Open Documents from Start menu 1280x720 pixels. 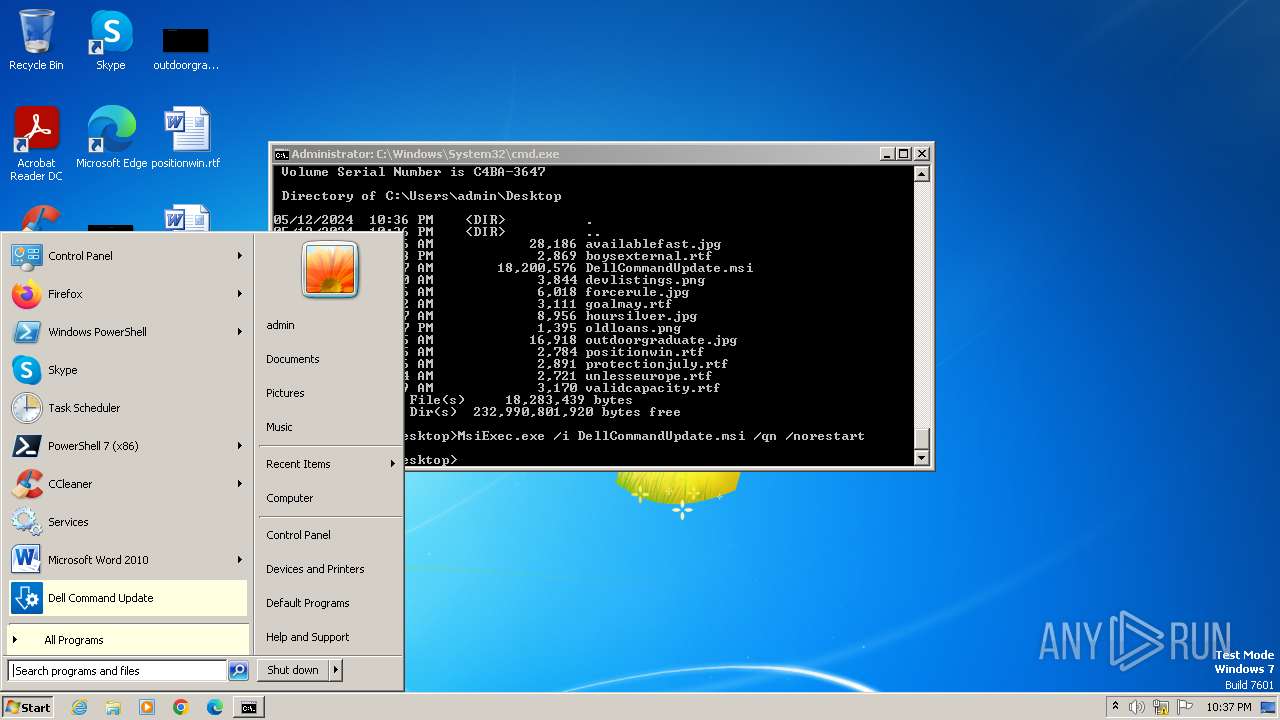(x=293, y=359)
